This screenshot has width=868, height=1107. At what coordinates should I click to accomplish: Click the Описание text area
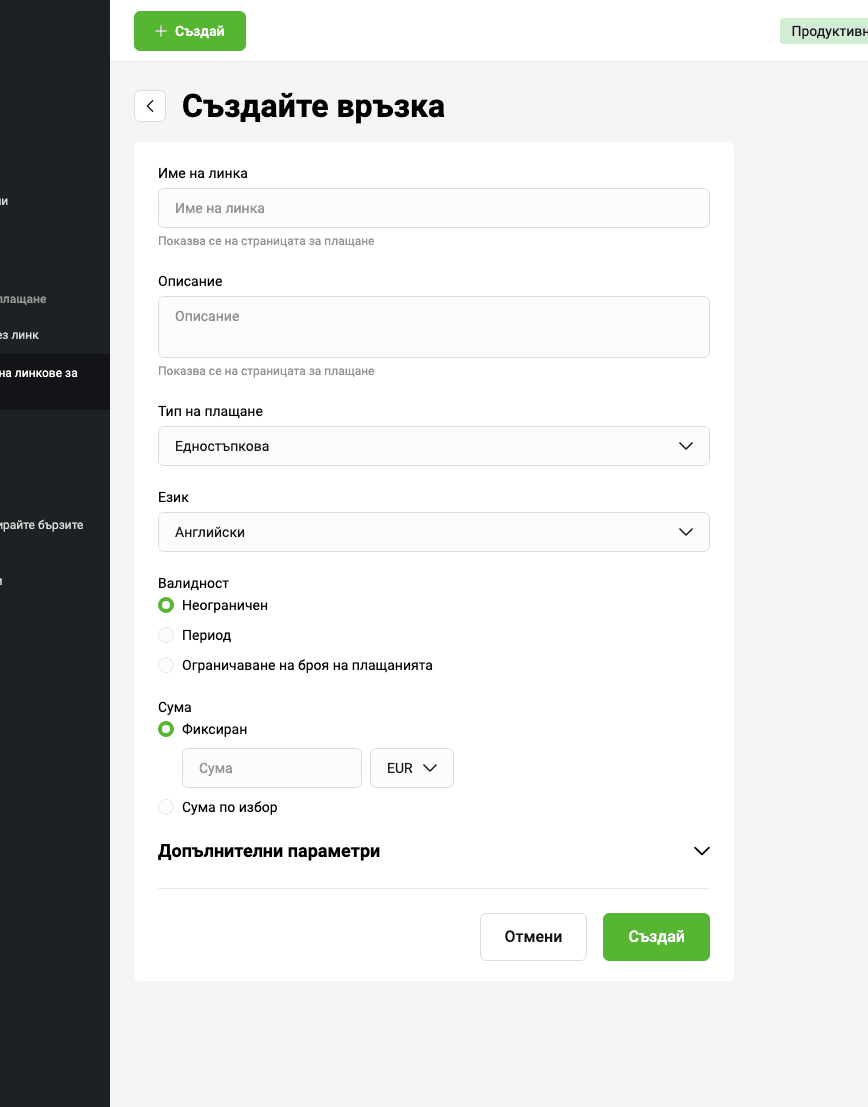(433, 326)
